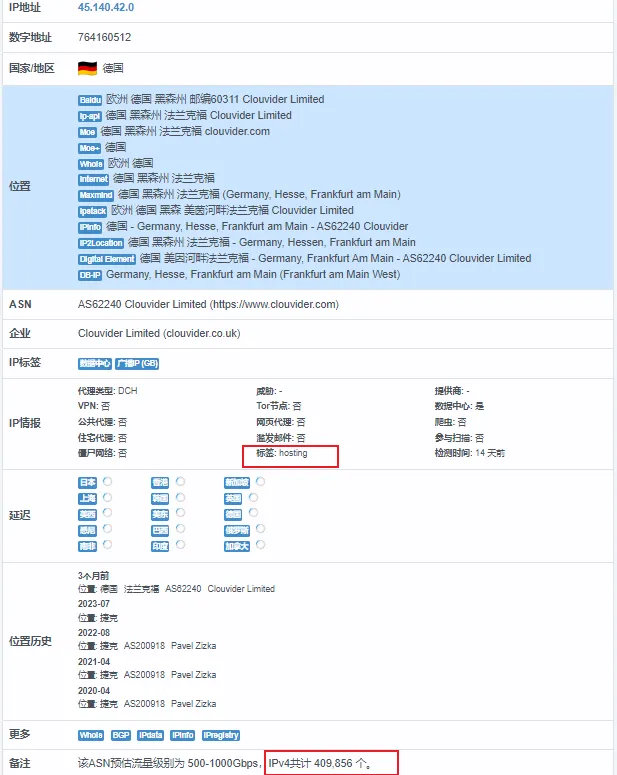Image resolution: width=617 pixels, height=775 pixels.
Task: Select the 加拿大 latency radio button
Action: [260, 545]
